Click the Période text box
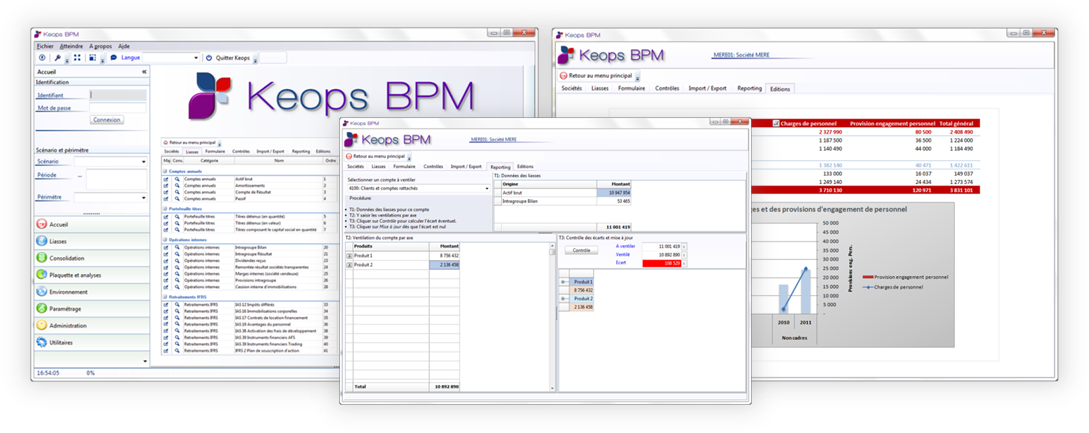The height and width of the screenshot is (433, 1089). (x=116, y=179)
